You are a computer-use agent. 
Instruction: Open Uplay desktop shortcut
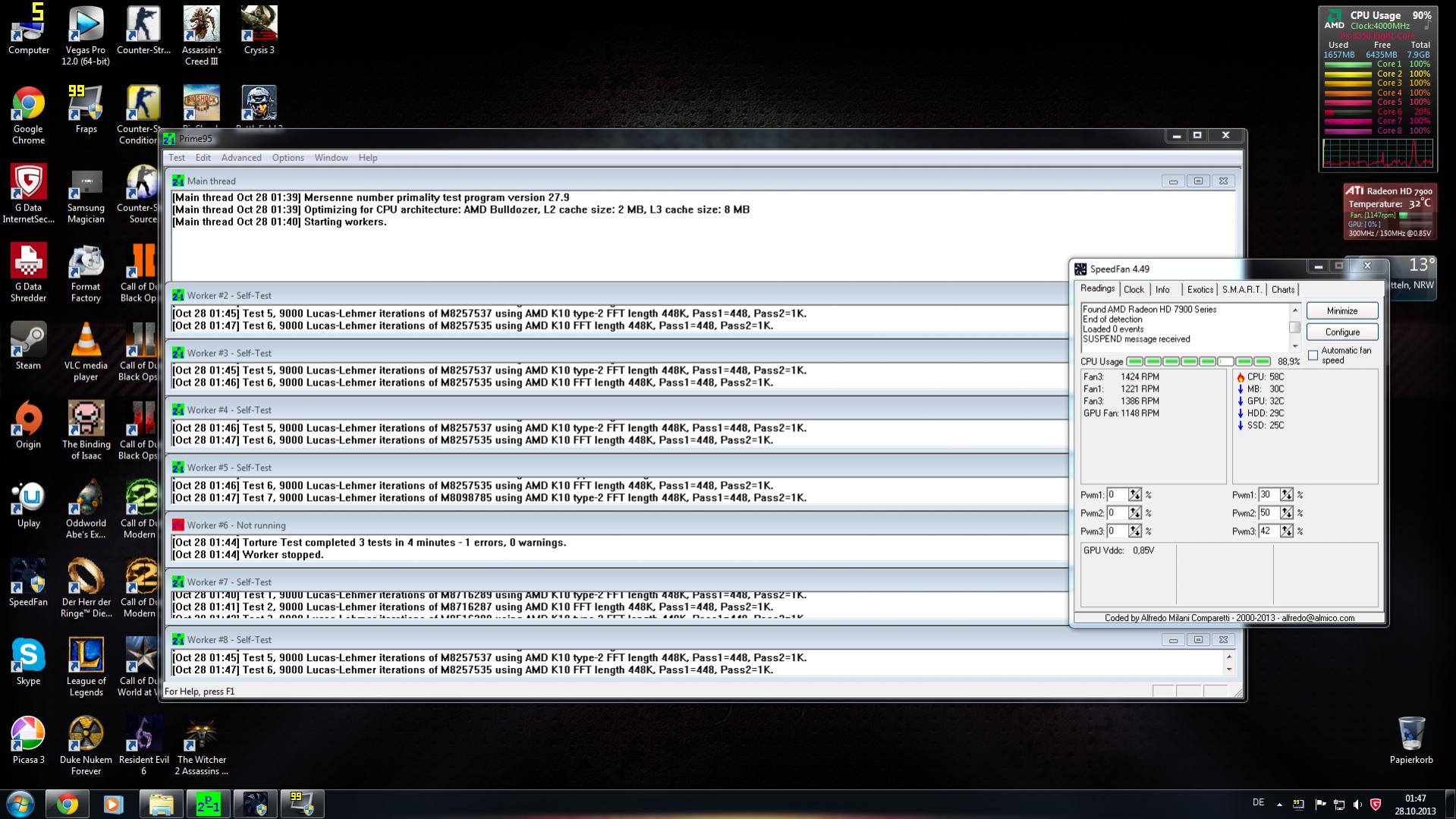tap(28, 504)
